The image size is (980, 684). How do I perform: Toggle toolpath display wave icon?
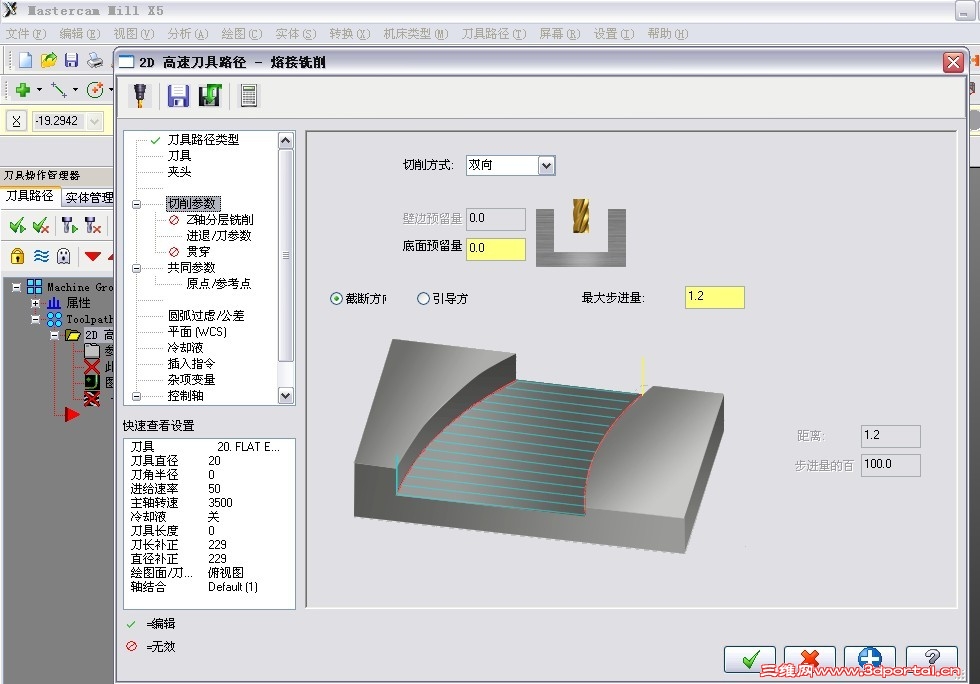[x=41, y=256]
